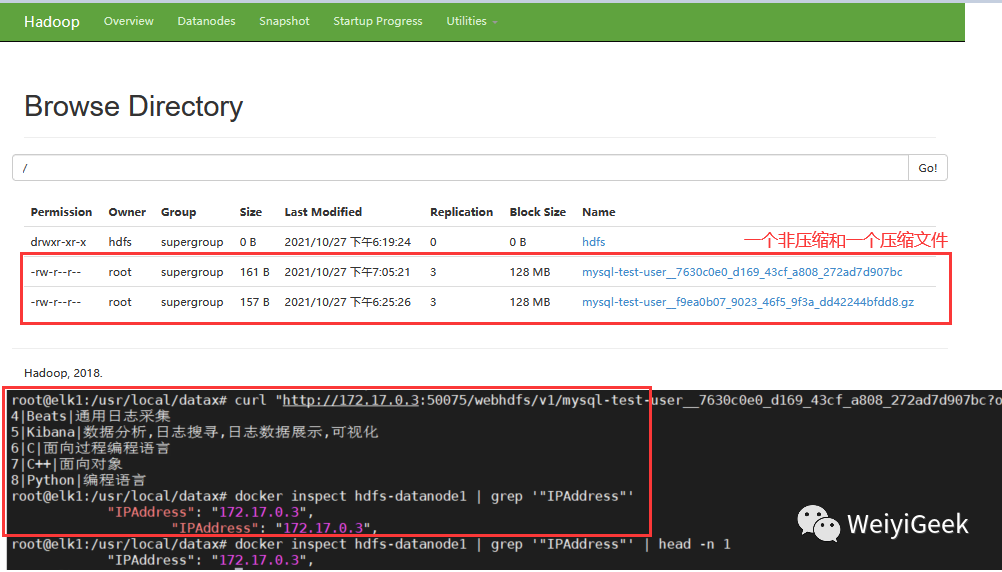Switch to the Overview tab

click(x=128, y=21)
